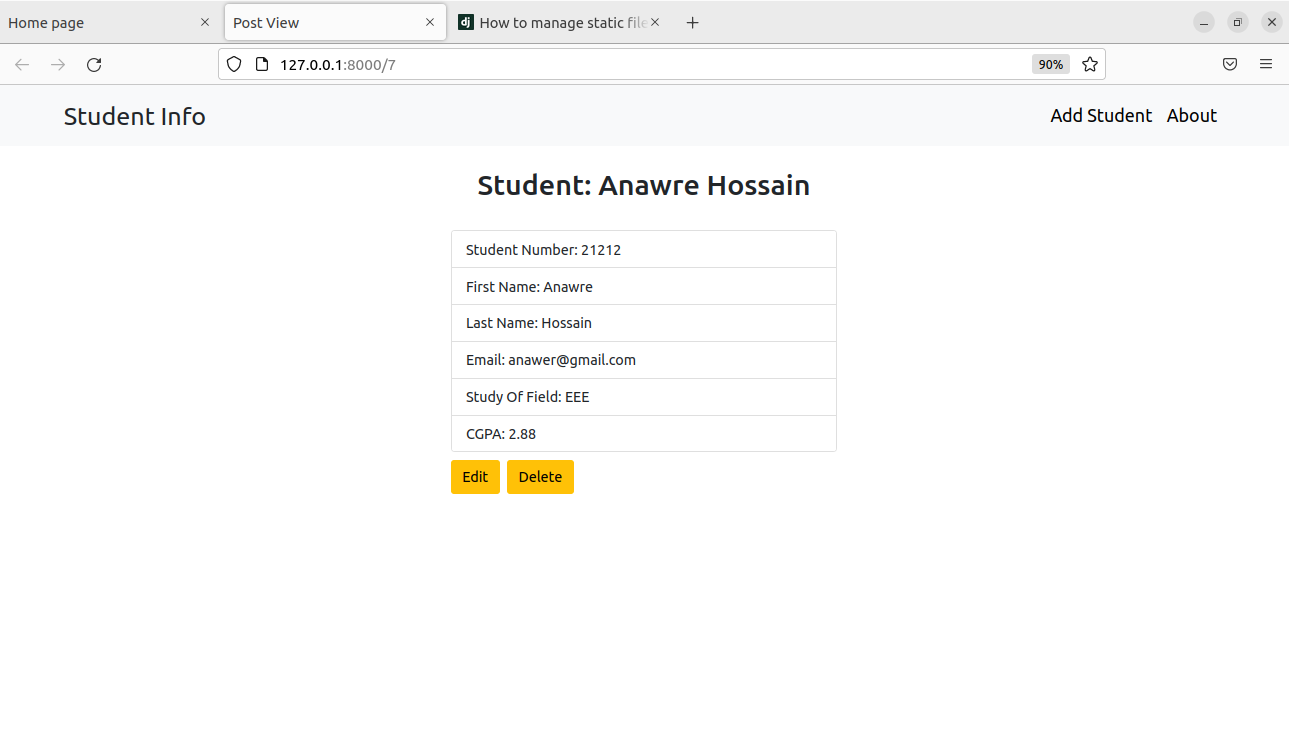This screenshot has width=1289, height=738.
Task: Click the back navigation arrow
Action: click(x=22, y=64)
